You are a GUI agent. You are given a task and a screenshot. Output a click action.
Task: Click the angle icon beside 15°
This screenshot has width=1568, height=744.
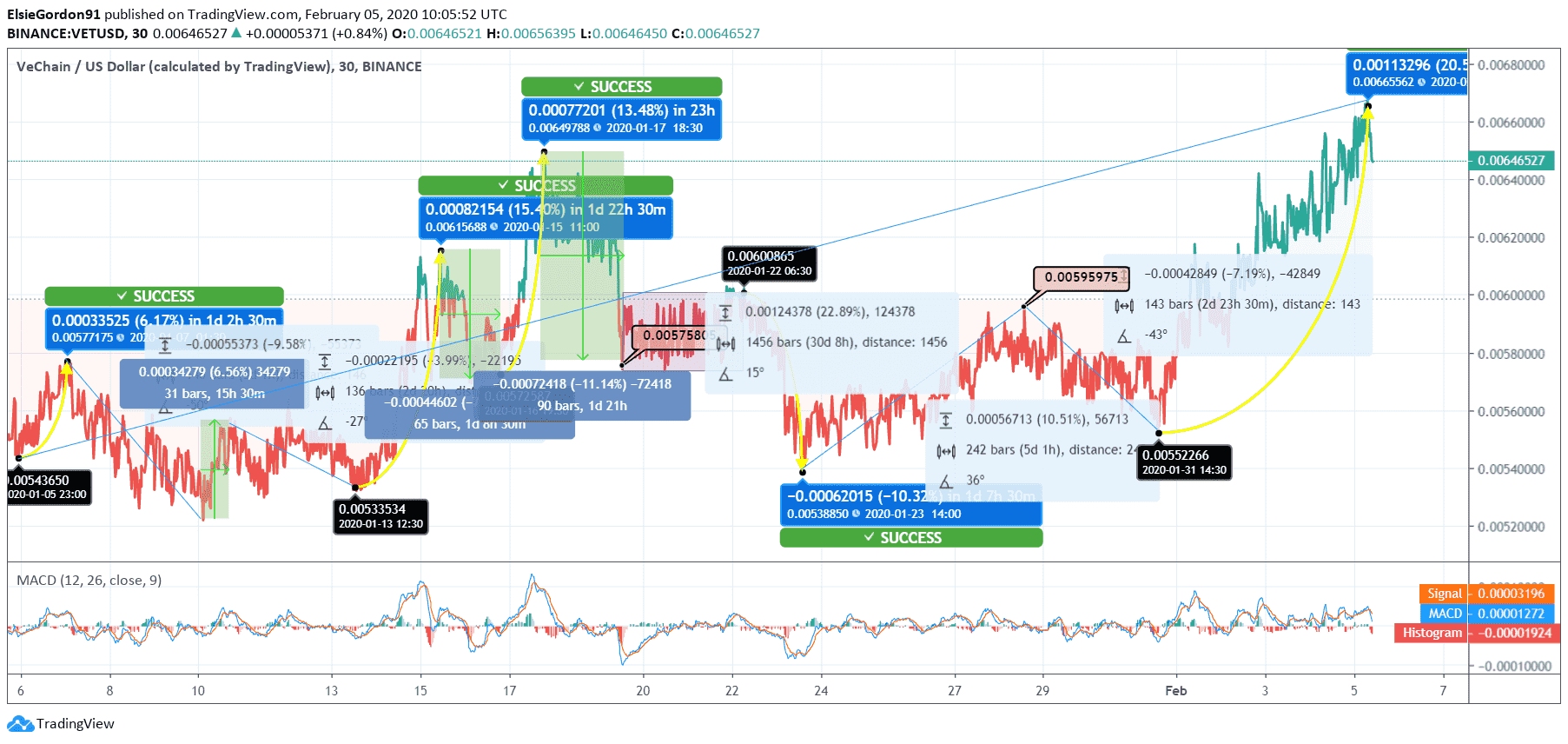coord(725,374)
